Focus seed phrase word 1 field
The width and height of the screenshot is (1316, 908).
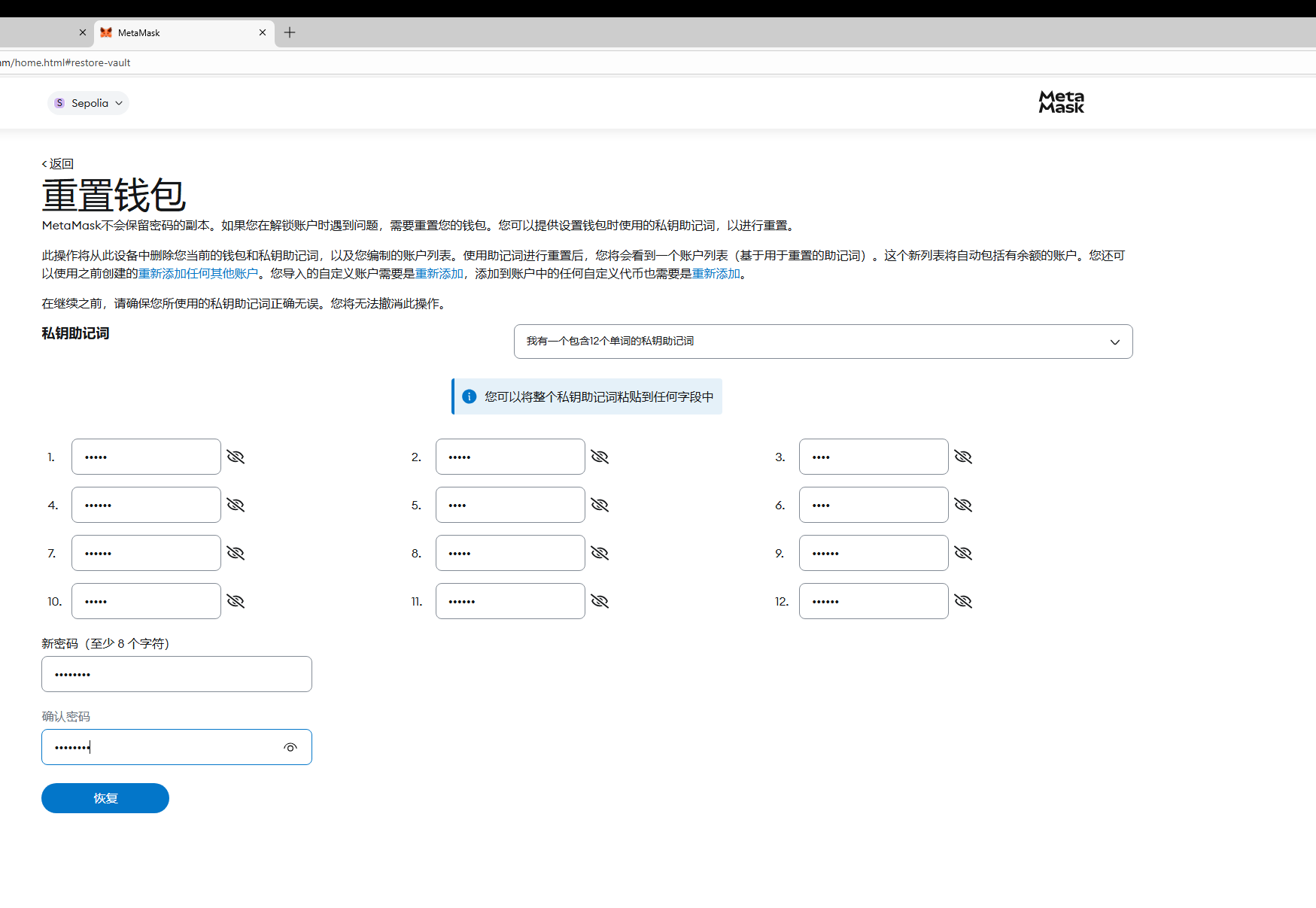pyautogui.click(x=146, y=457)
